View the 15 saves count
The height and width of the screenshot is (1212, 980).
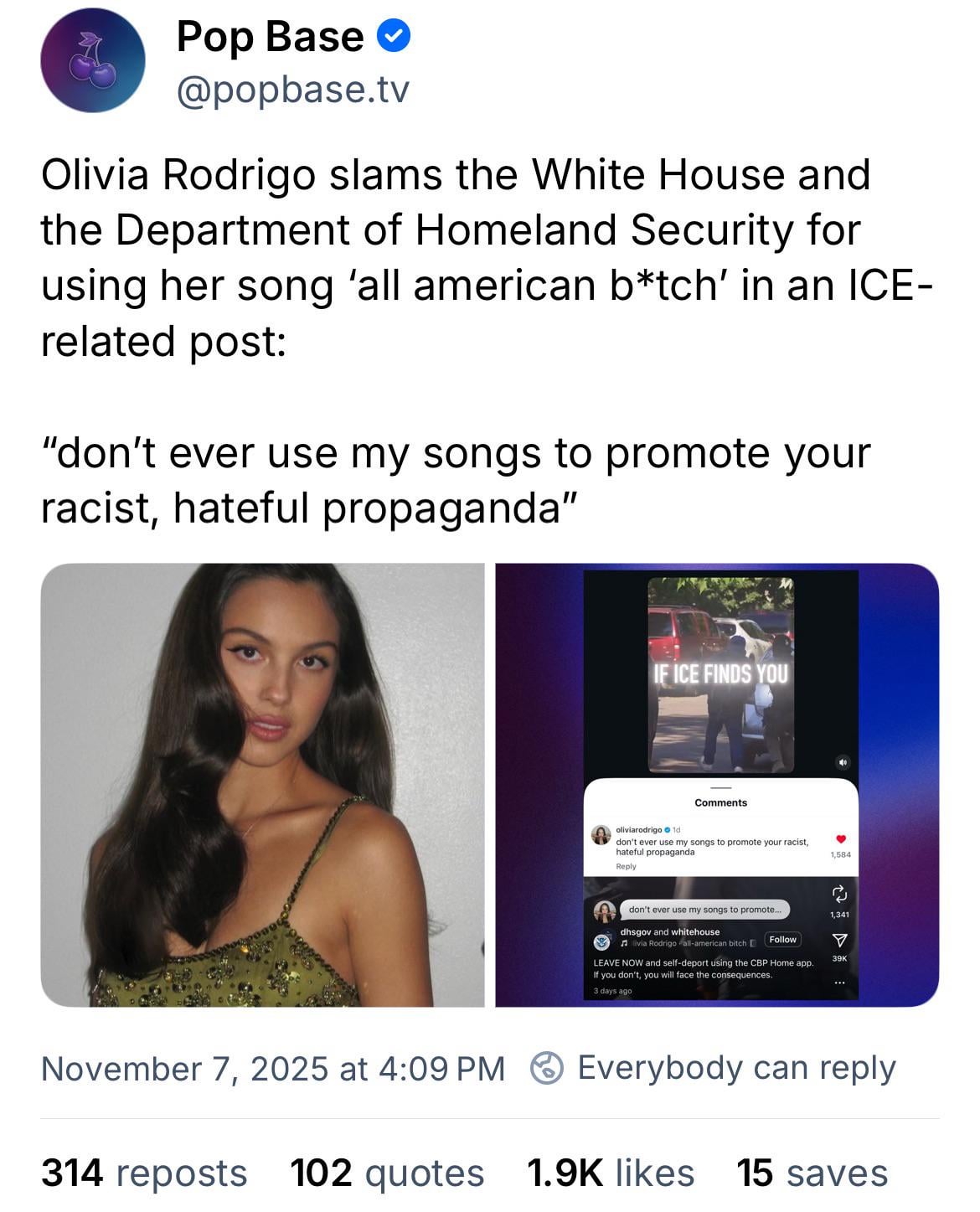(812, 1173)
